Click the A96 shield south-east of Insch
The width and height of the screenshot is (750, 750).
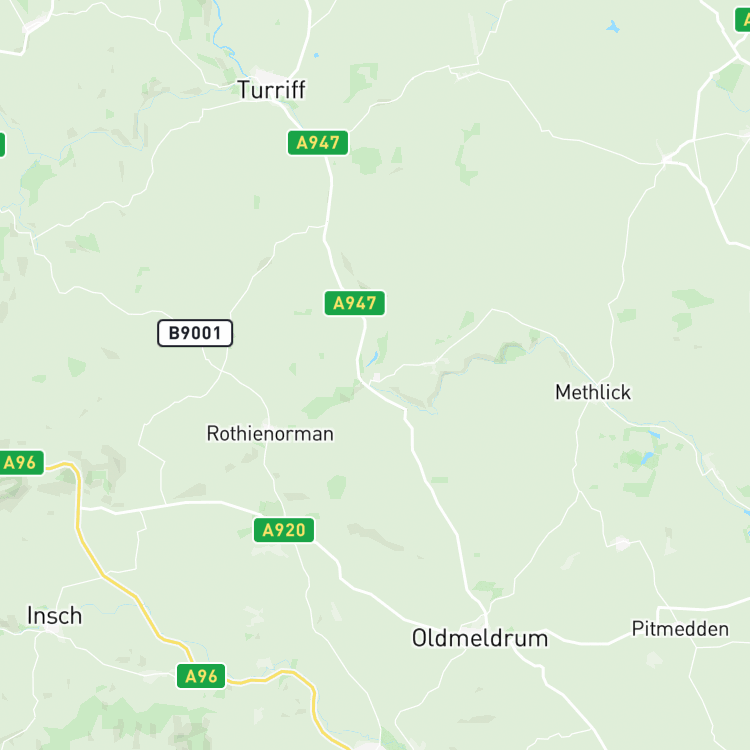click(201, 676)
